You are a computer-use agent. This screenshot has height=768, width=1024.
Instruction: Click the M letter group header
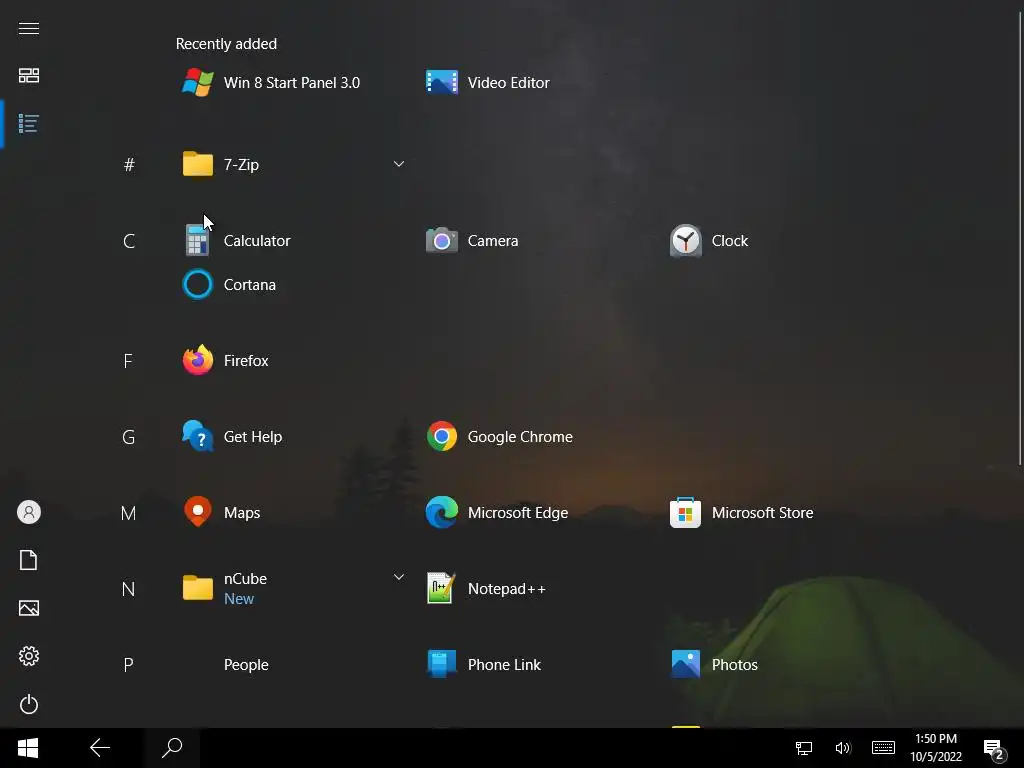(x=129, y=513)
